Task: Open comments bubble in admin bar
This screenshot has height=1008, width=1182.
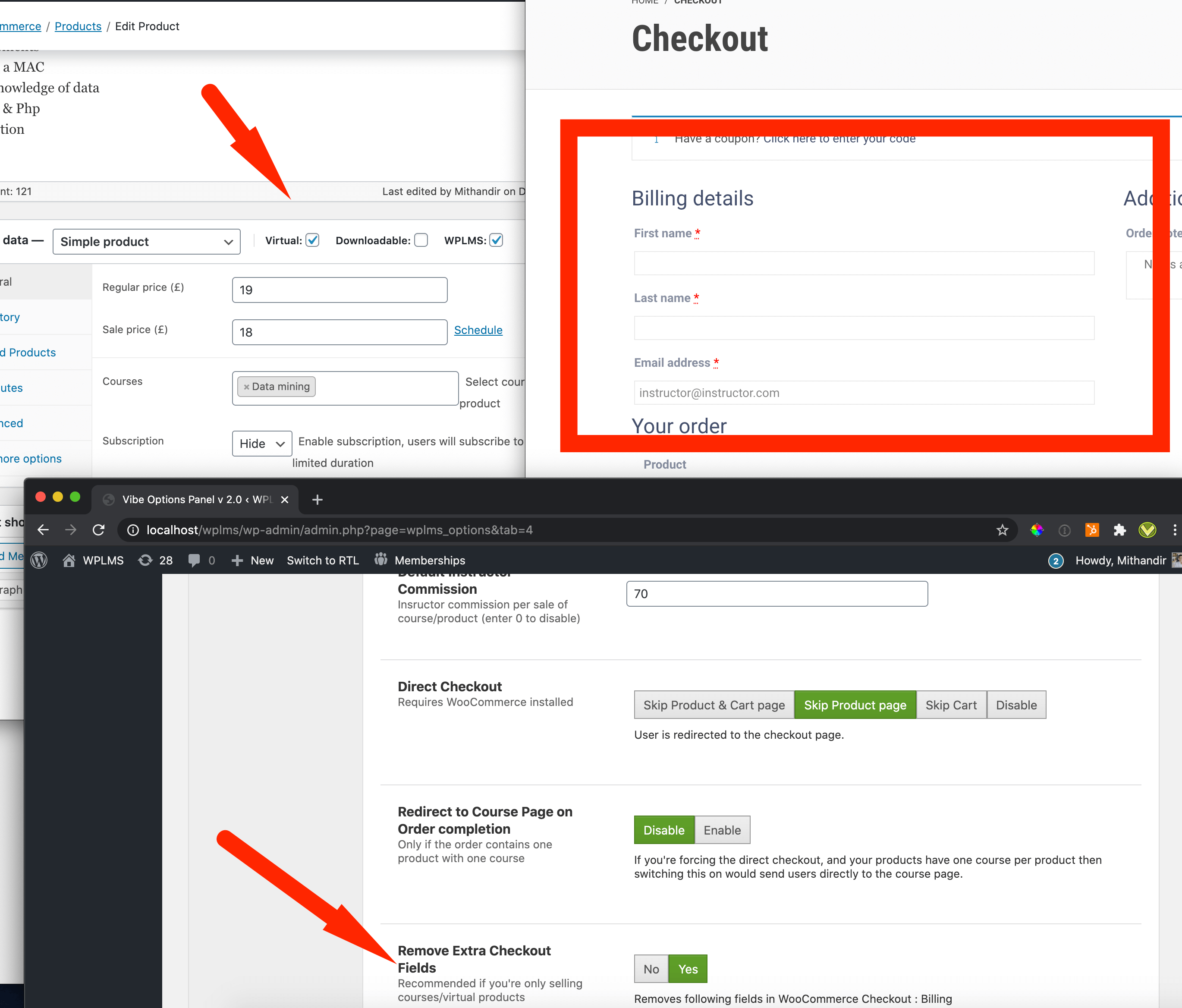Action: tap(201, 561)
